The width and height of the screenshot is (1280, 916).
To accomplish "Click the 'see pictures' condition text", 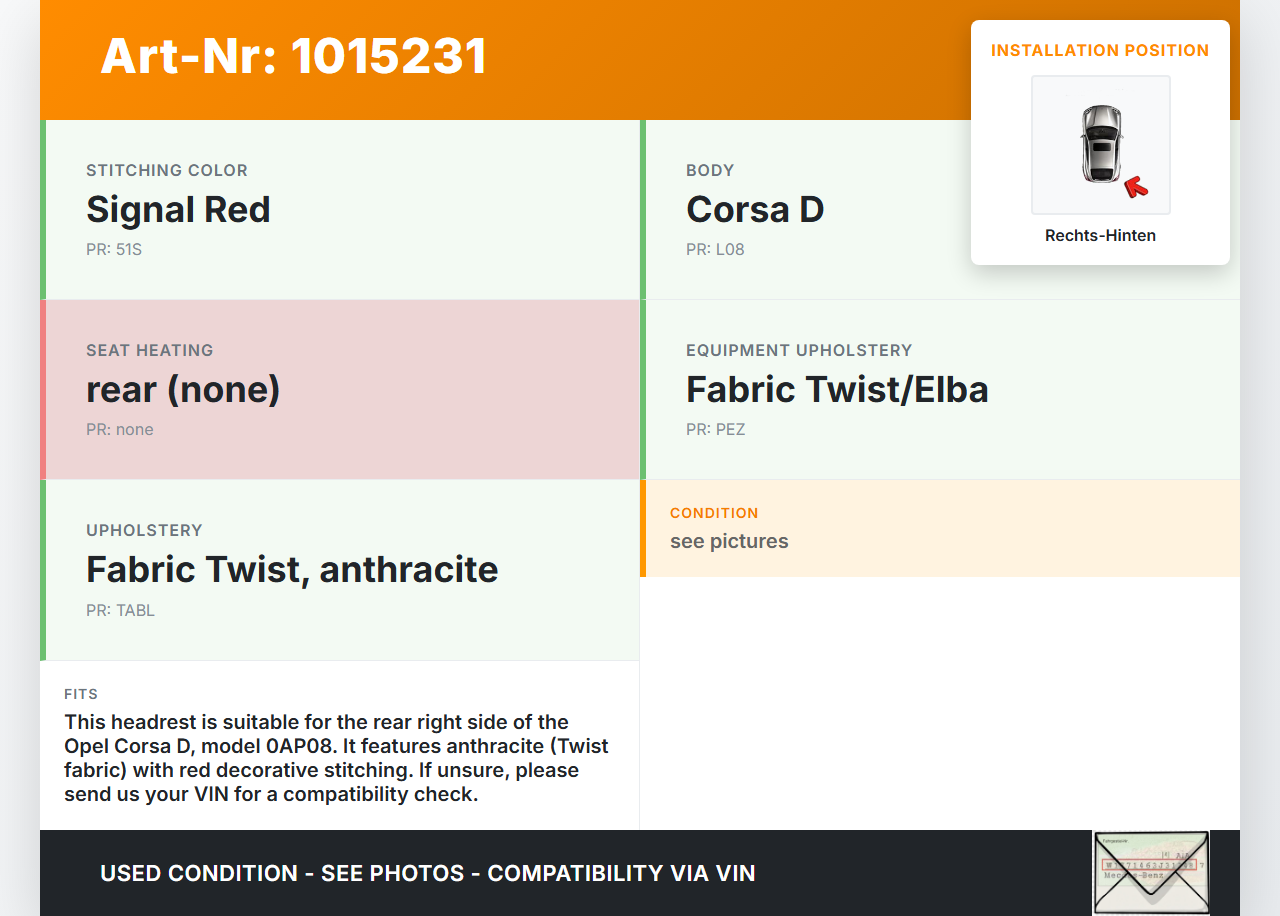I will pyautogui.click(x=729, y=542).
